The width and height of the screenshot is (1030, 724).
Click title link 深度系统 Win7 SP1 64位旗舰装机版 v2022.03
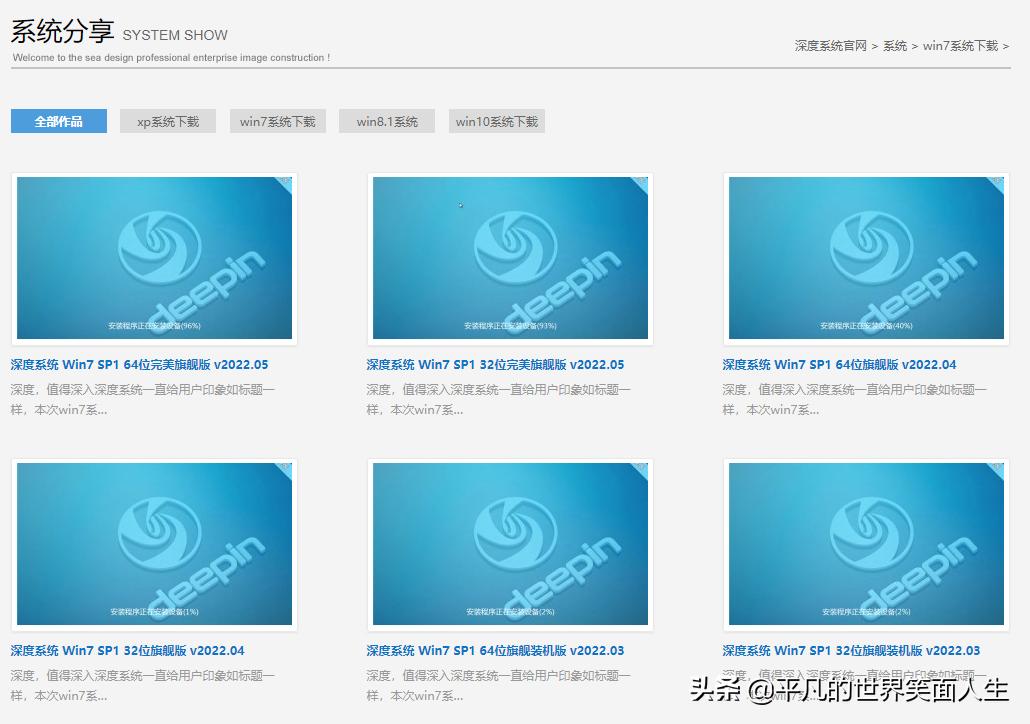495,650
